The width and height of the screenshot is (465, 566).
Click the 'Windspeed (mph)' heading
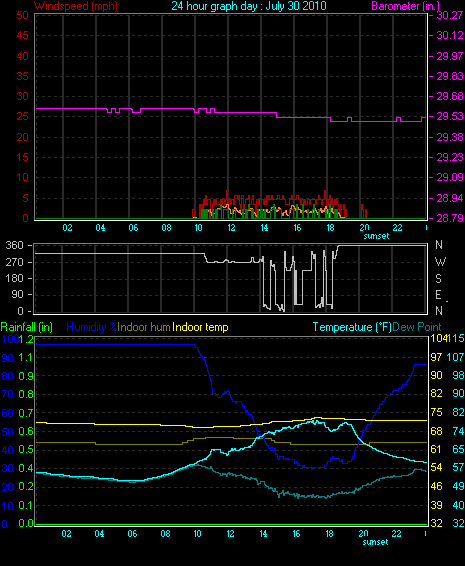point(76,6)
